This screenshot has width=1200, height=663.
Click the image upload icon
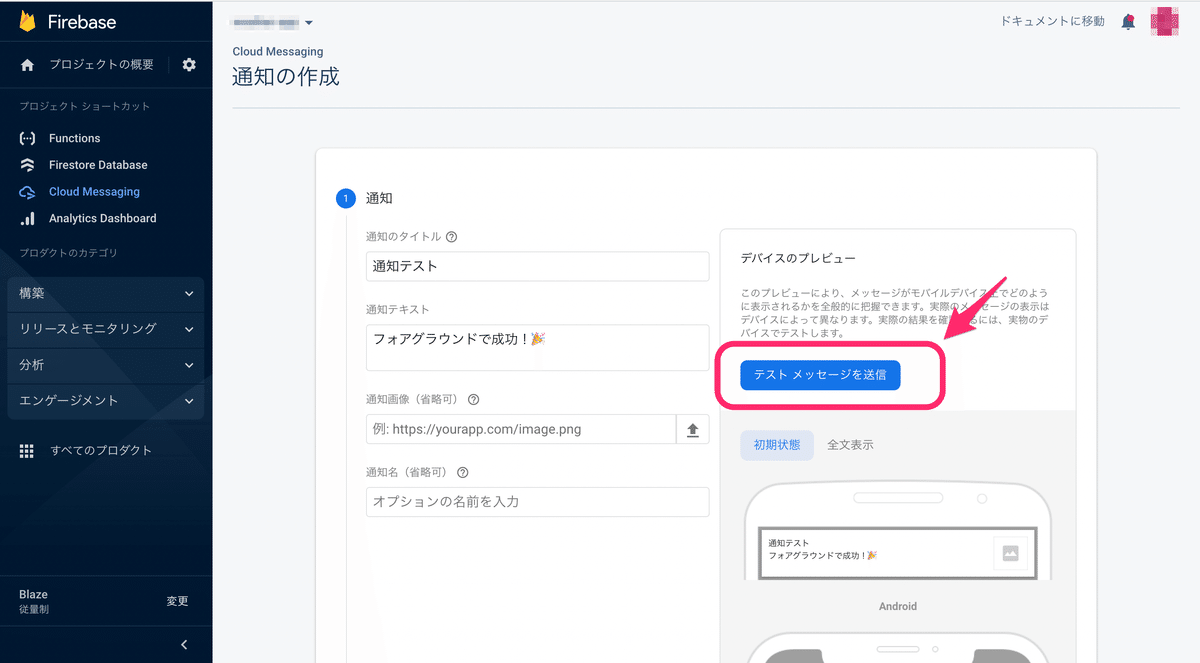click(x=692, y=430)
